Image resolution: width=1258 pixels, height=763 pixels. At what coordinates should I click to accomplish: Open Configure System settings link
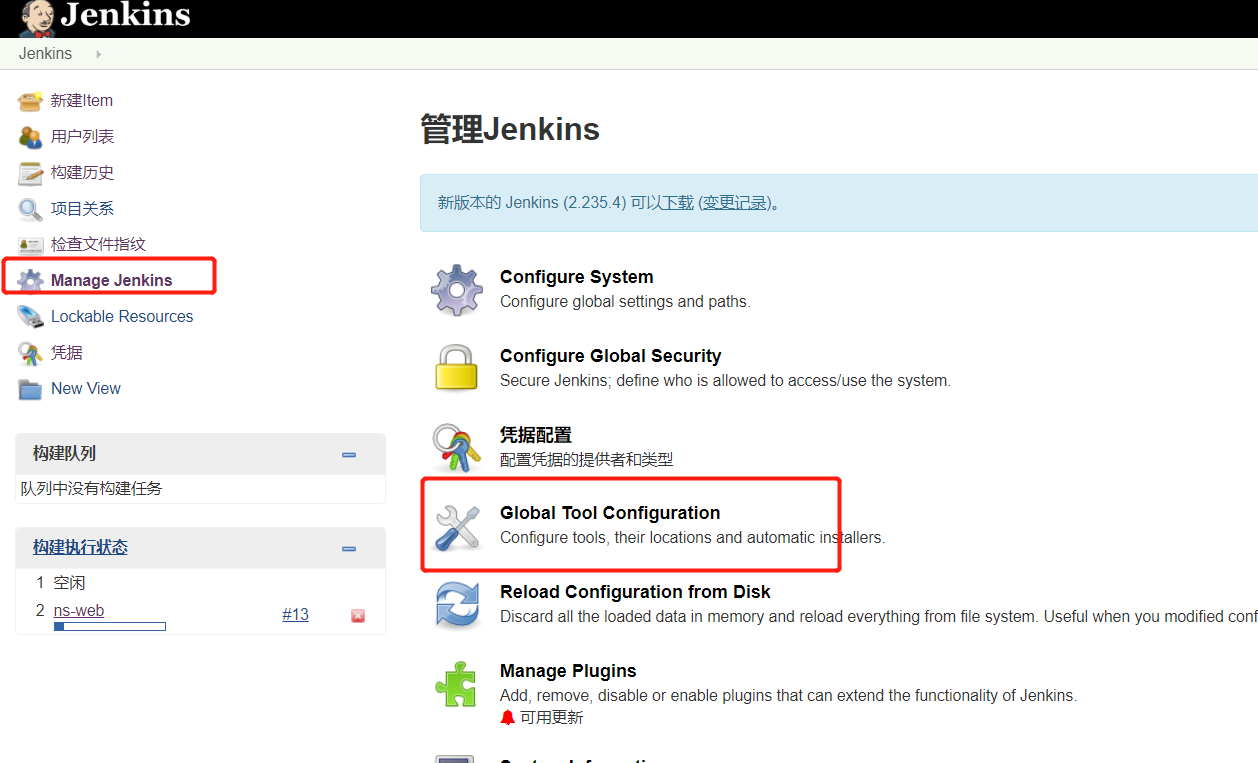point(577,277)
